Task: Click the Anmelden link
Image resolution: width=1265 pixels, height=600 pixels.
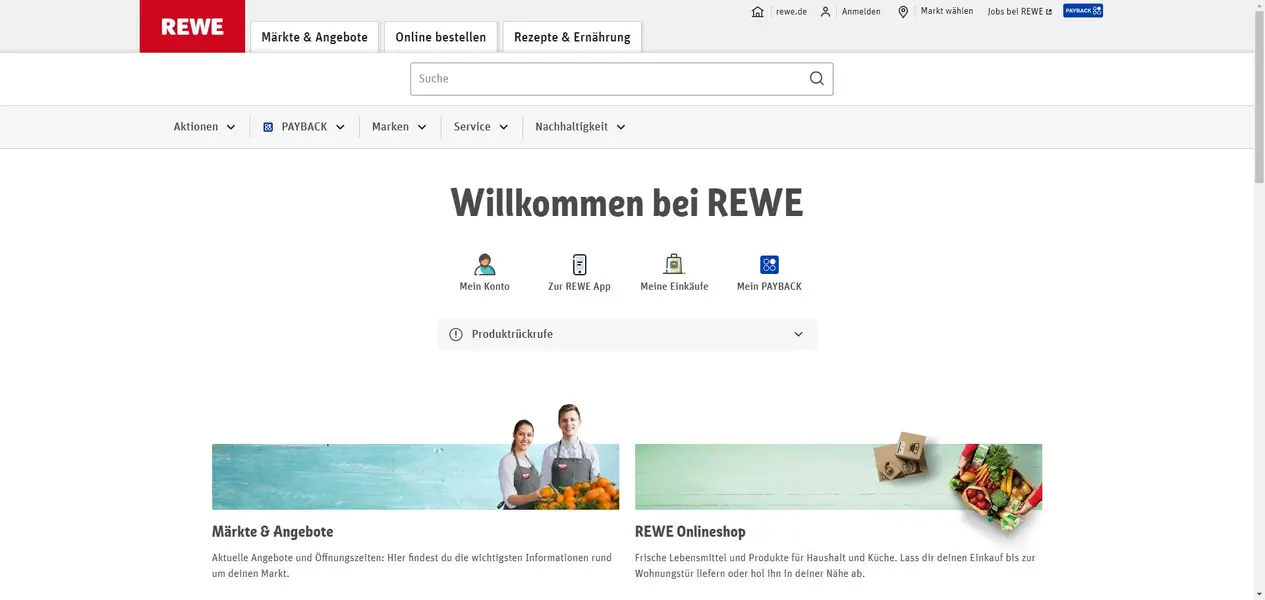Action: pyautogui.click(x=861, y=12)
